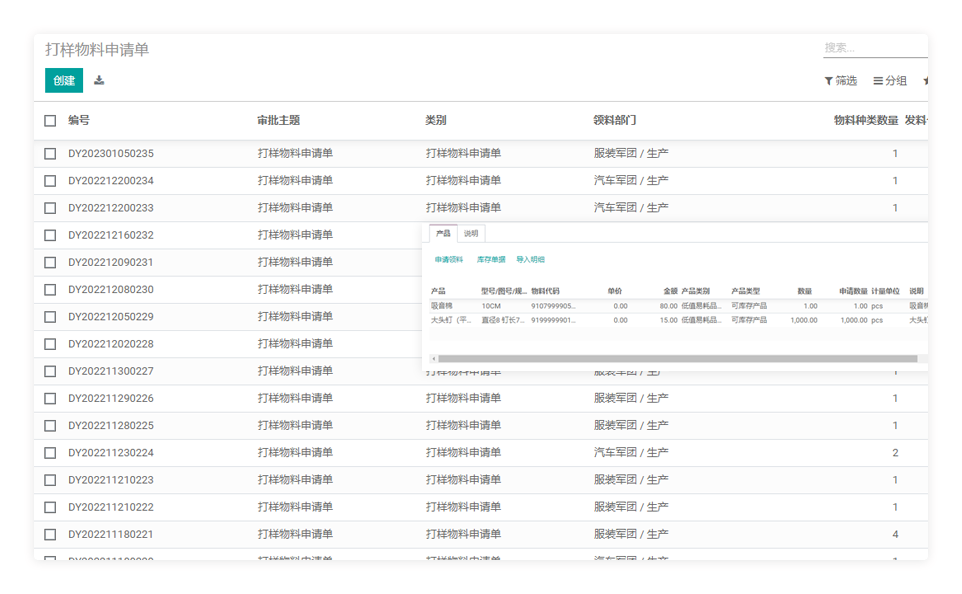962x594 pixels.
Task: Toggle the select-all checkbox in header
Action: pyautogui.click(x=50, y=121)
